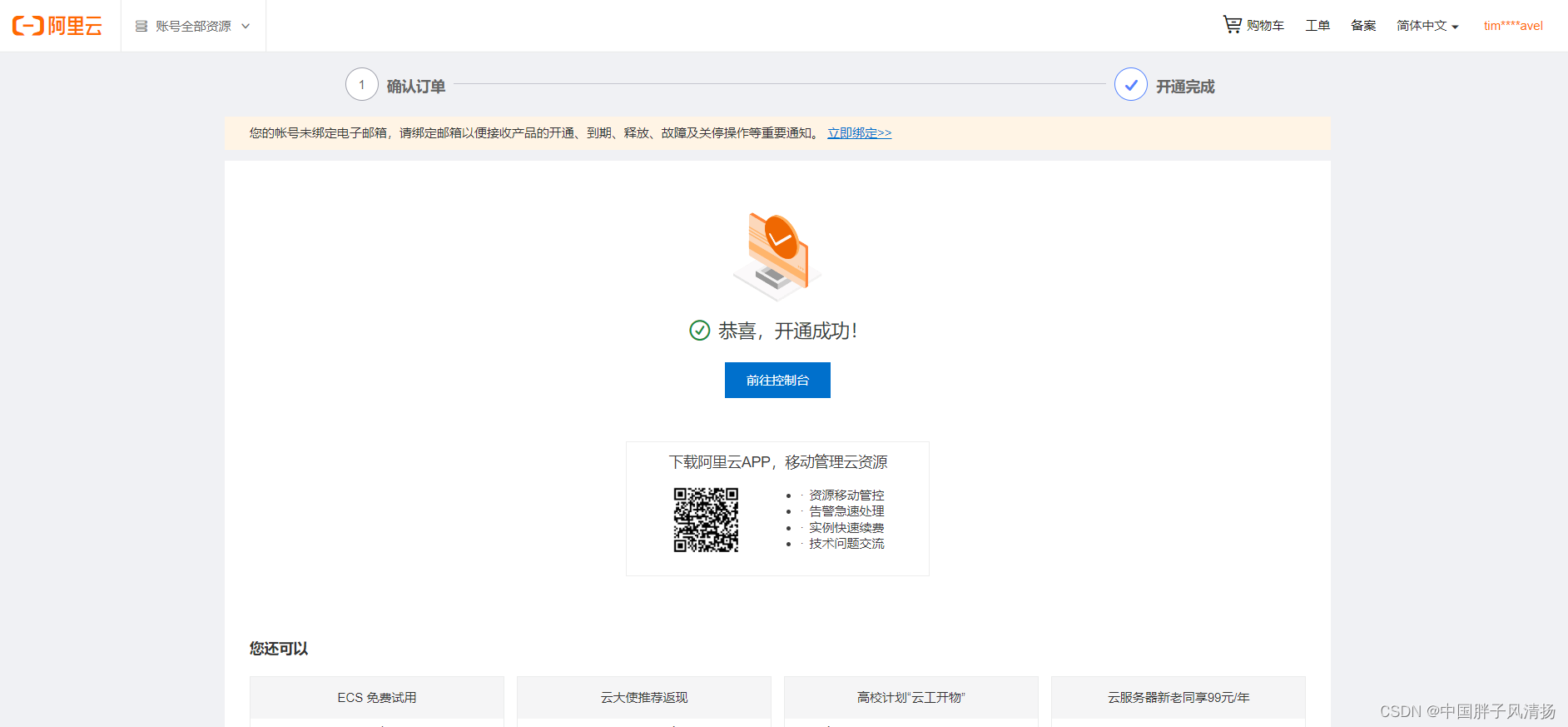Click the green success checkmark icon
Screen dimensions: 1568x727
tap(700, 331)
